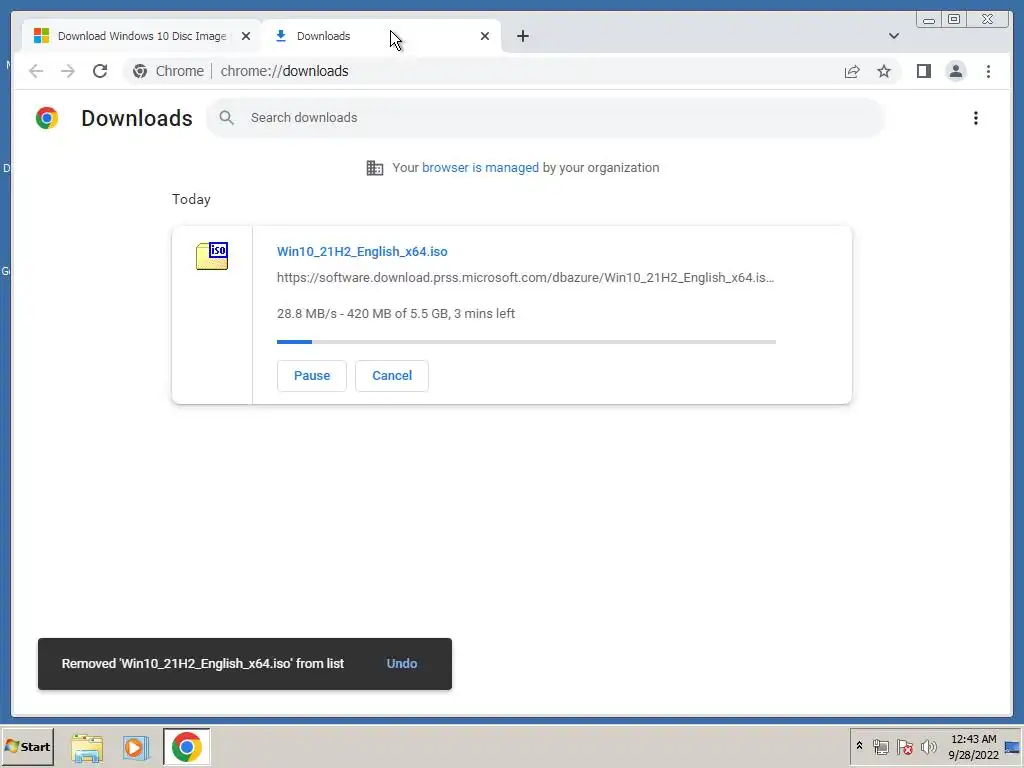
Task: Share this page using the share icon
Action: [x=852, y=71]
